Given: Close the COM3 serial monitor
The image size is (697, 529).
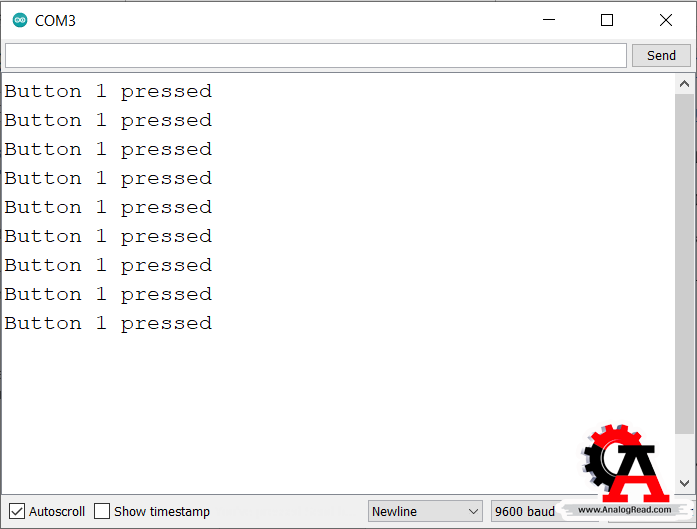Looking at the screenshot, I should pyautogui.click(x=665, y=20).
